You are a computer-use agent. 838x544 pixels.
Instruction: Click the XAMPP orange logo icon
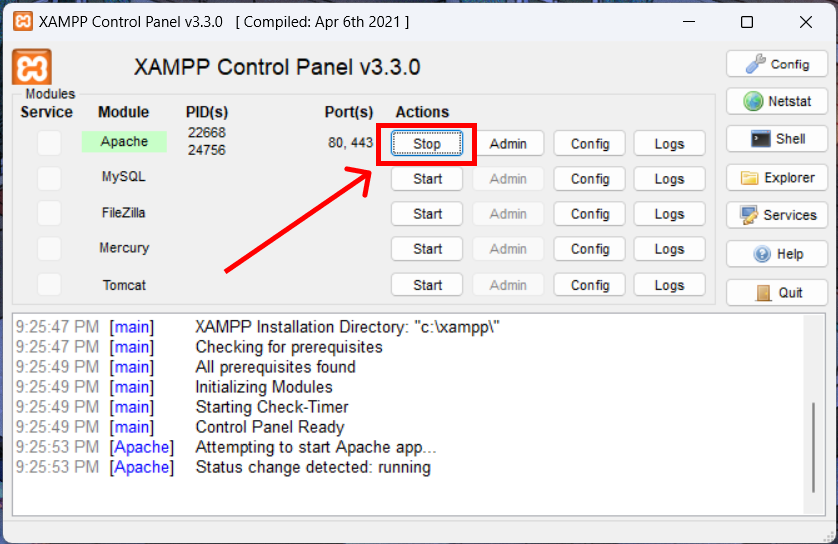click(32, 67)
